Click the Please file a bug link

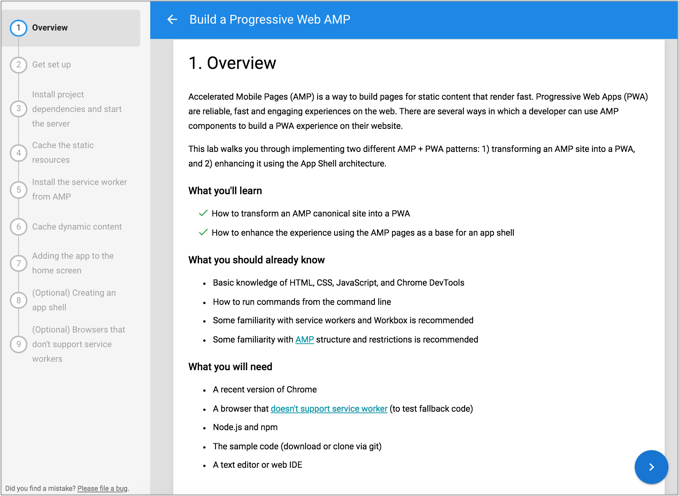point(103,488)
